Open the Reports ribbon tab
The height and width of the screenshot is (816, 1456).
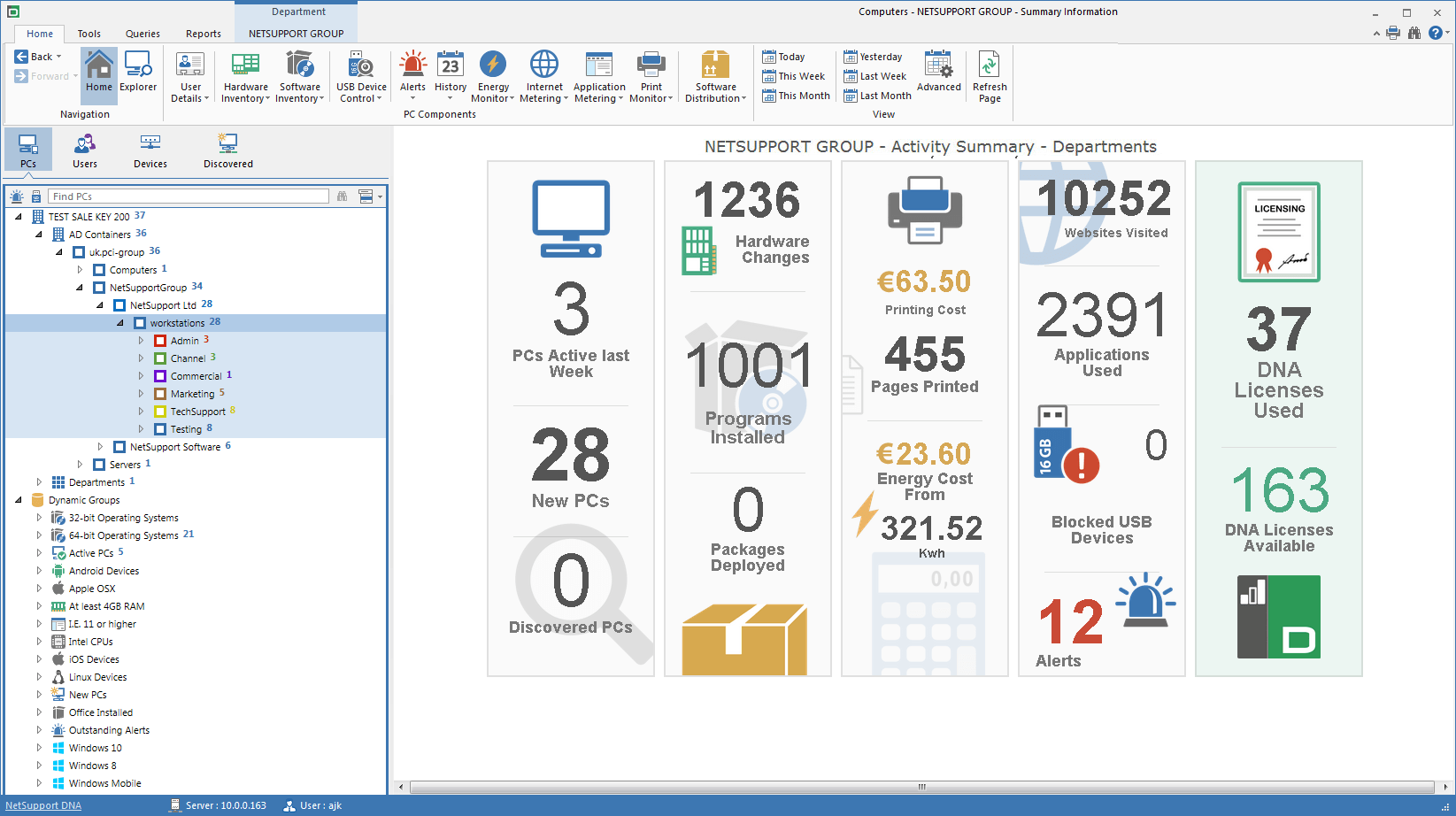click(204, 34)
